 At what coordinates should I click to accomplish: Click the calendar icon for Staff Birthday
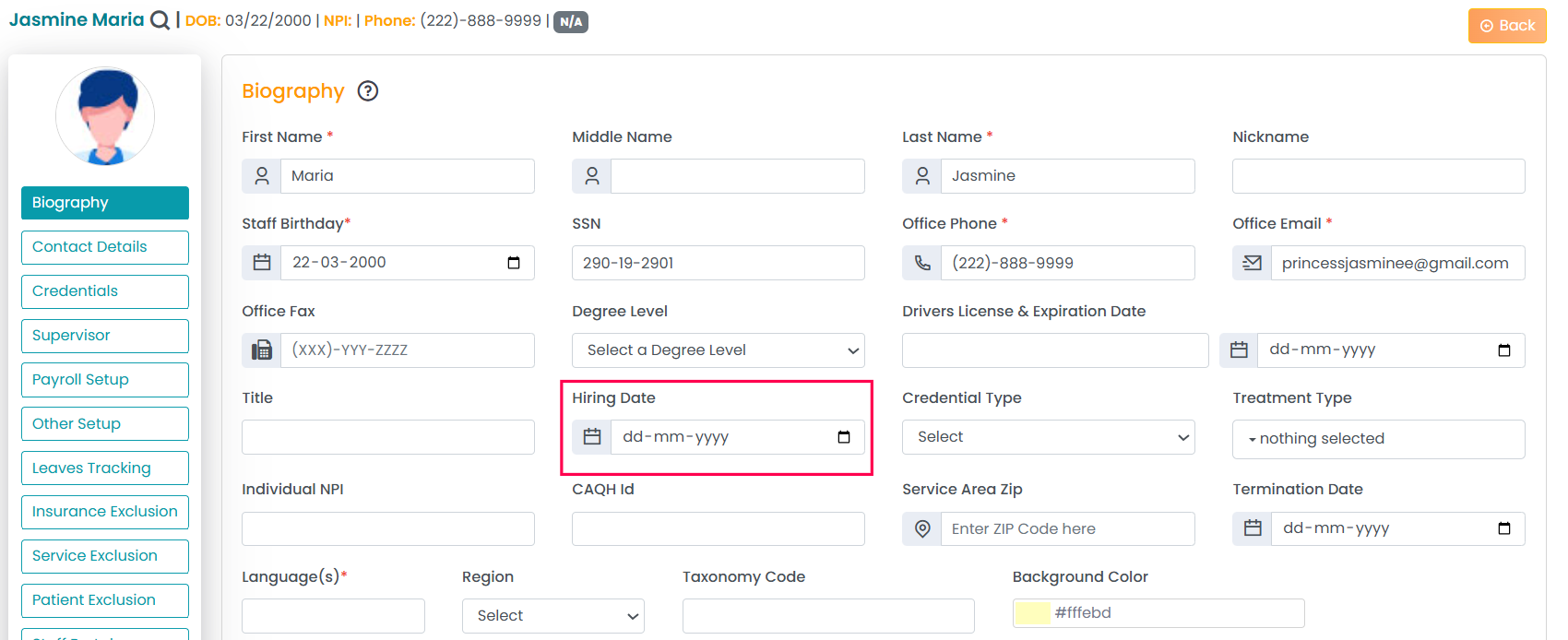click(262, 263)
